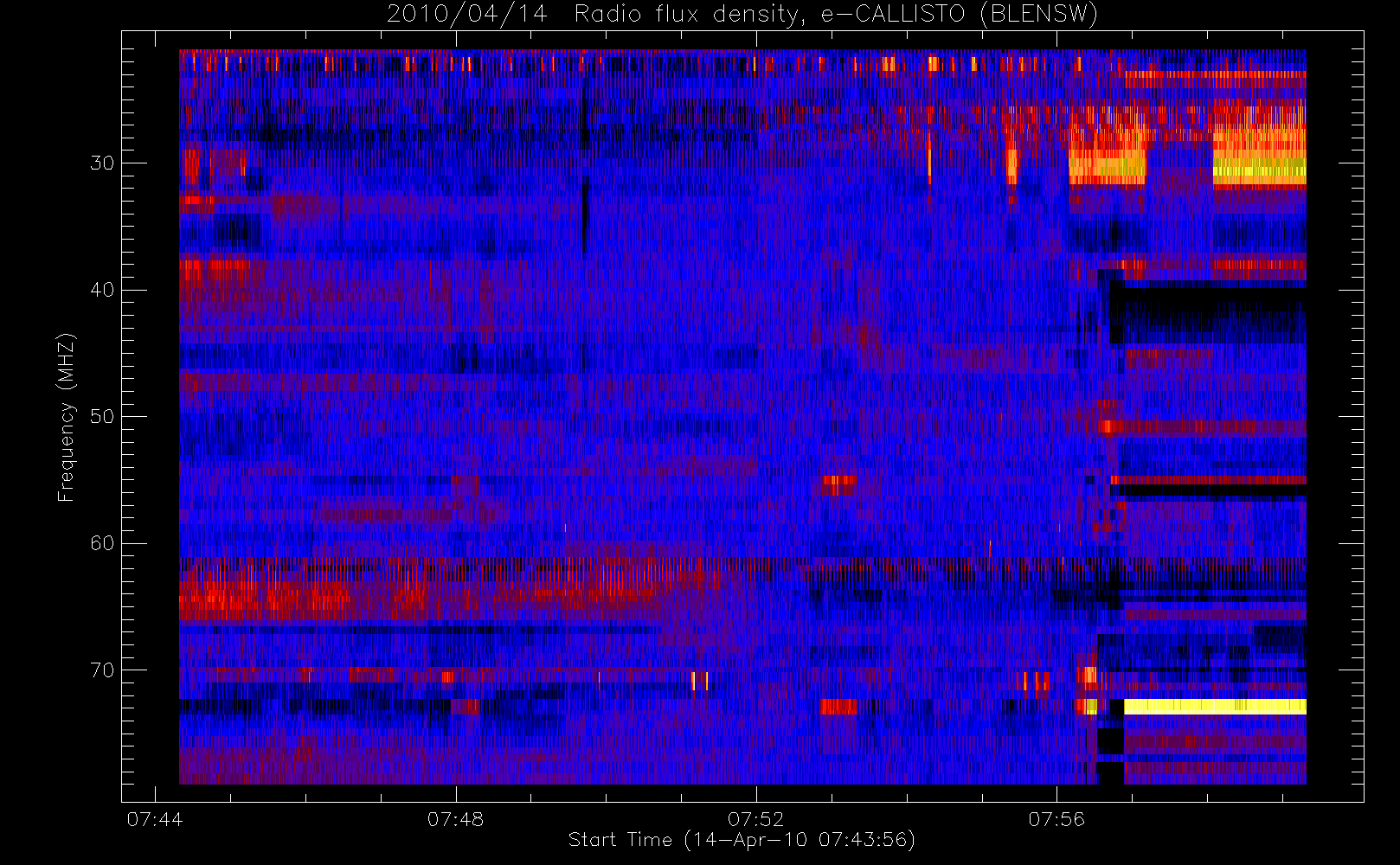The image size is (1400, 865).
Task: Click the '70' frequency tick label
Action: [x=102, y=670]
